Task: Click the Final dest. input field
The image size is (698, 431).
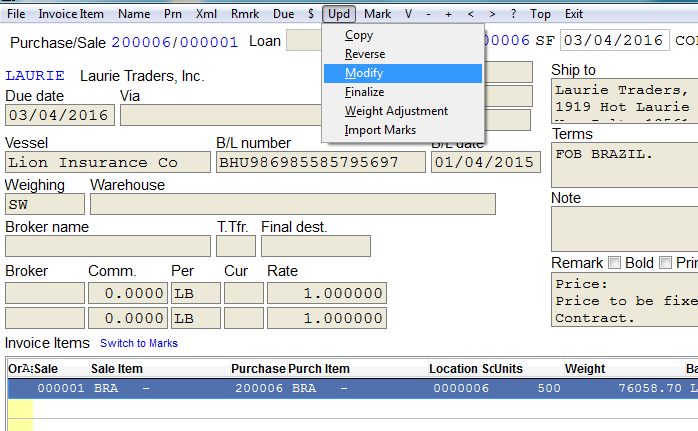Action: click(x=316, y=246)
